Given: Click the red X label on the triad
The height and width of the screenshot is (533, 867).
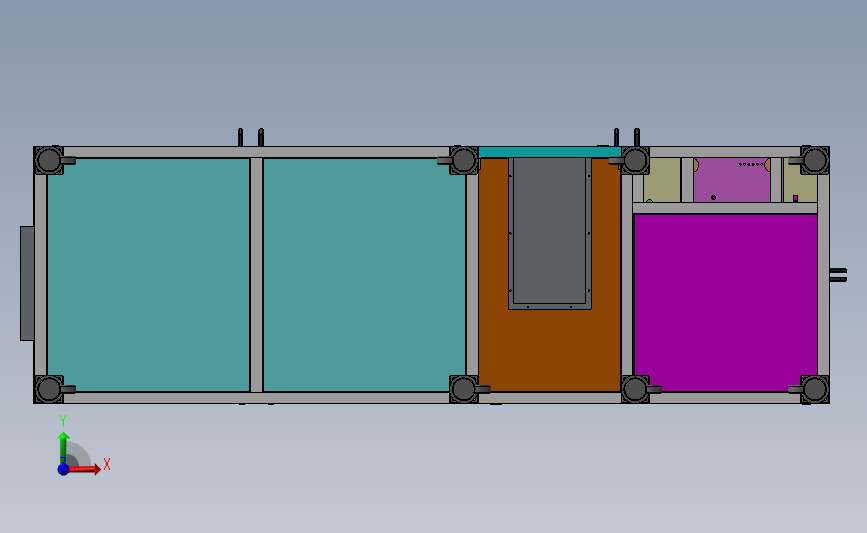Looking at the screenshot, I should pos(107,464).
